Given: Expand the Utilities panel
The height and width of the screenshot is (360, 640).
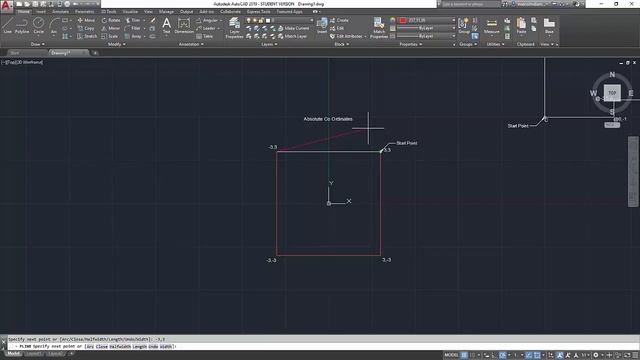Looking at the screenshot, I should (496, 44).
